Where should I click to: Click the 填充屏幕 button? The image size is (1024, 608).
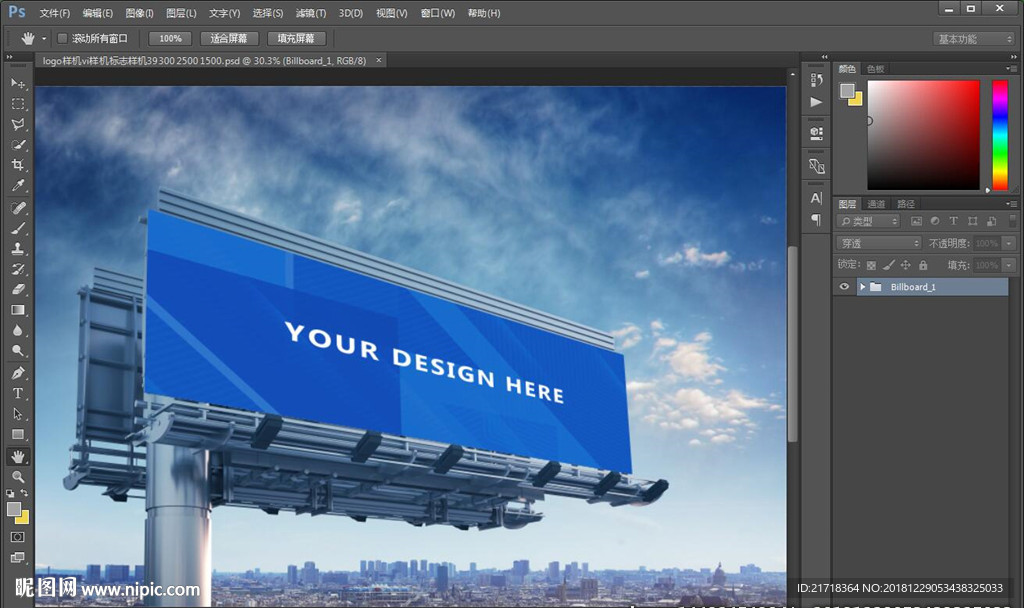[x=296, y=38]
